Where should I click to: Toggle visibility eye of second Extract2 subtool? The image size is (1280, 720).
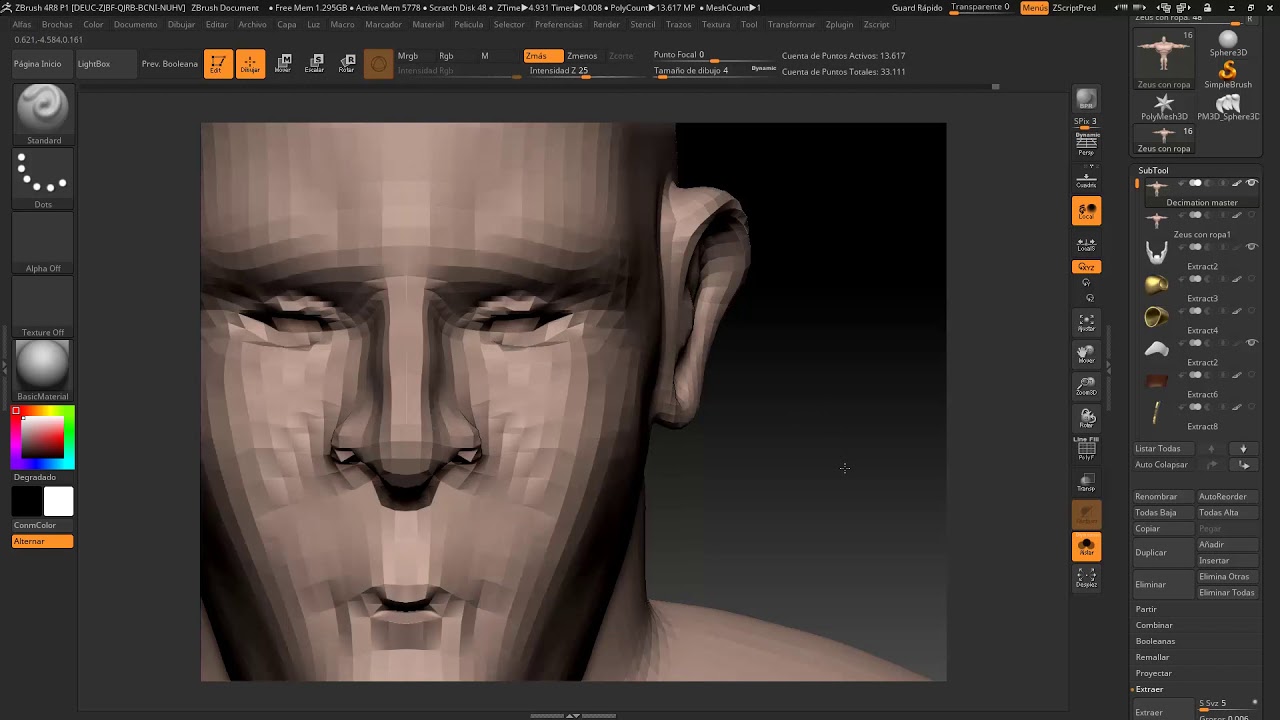[x=1251, y=343]
